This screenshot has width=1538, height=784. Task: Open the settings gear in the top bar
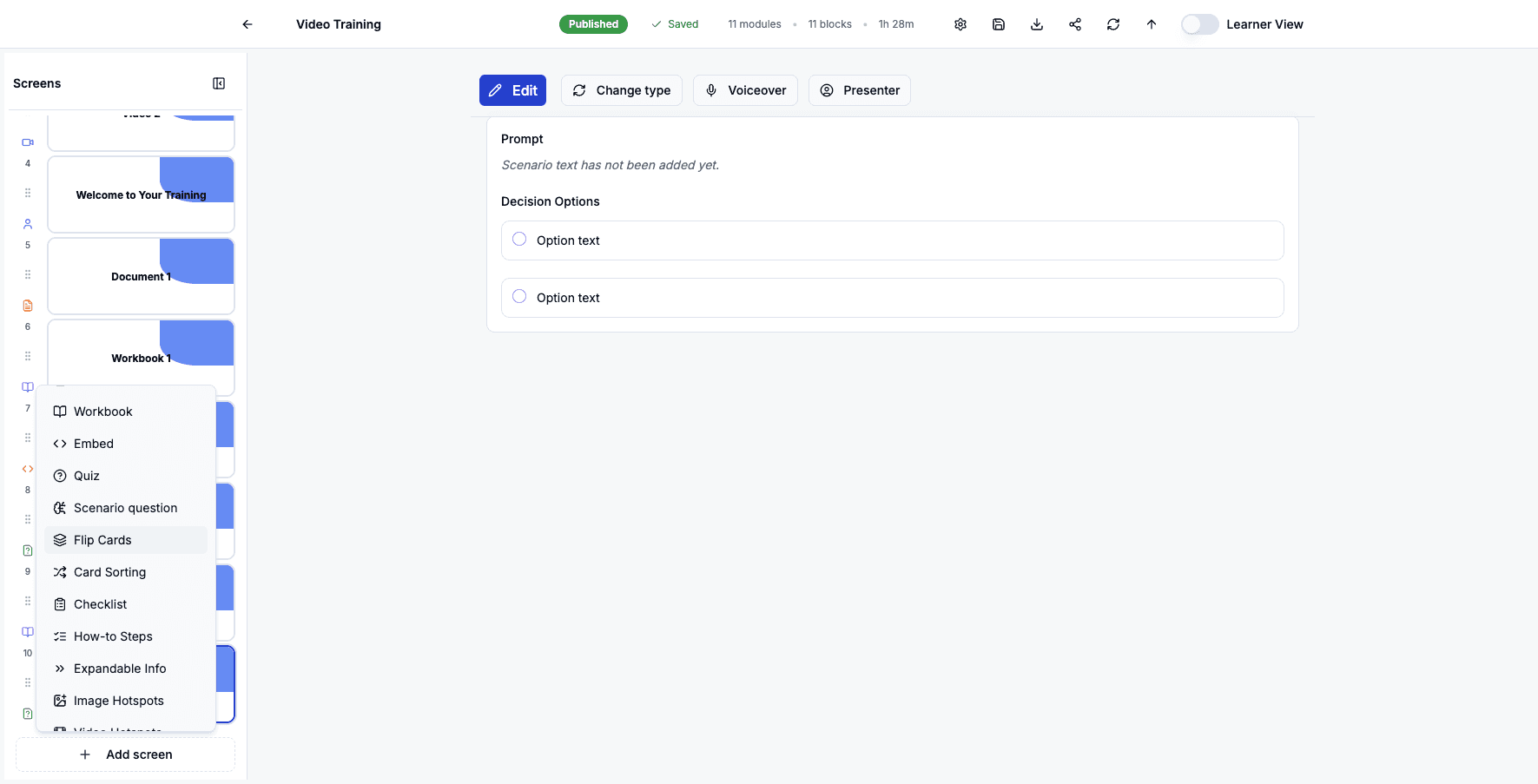(x=960, y=24)
